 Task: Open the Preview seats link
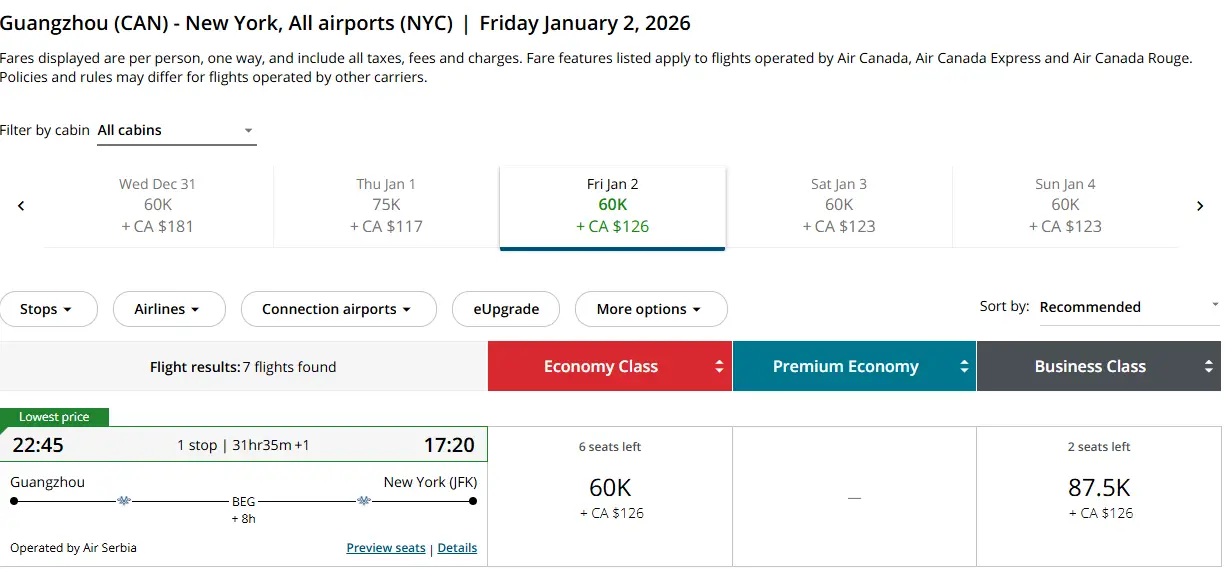click(385, 548)
